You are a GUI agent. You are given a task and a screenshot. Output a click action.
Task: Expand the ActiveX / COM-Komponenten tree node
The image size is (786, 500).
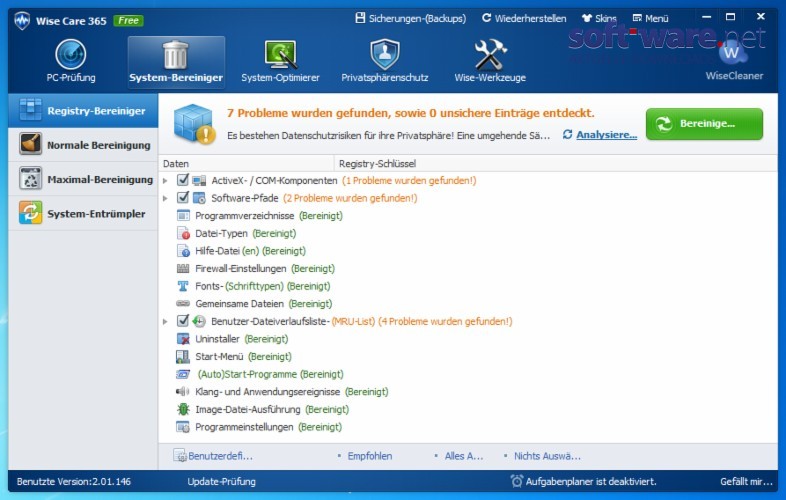tap(165, 181)
